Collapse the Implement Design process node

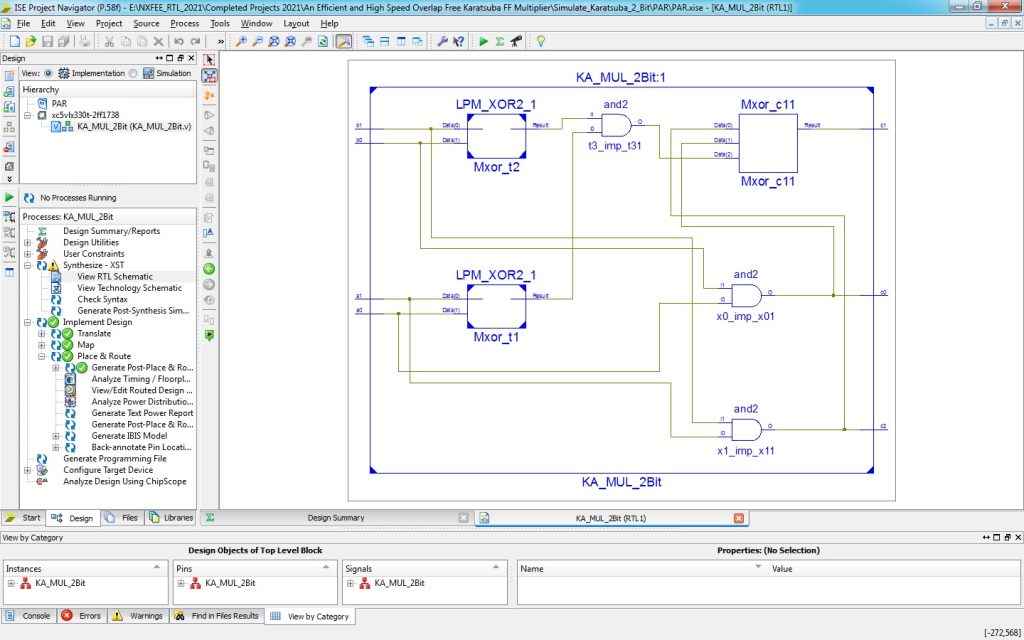28,322
